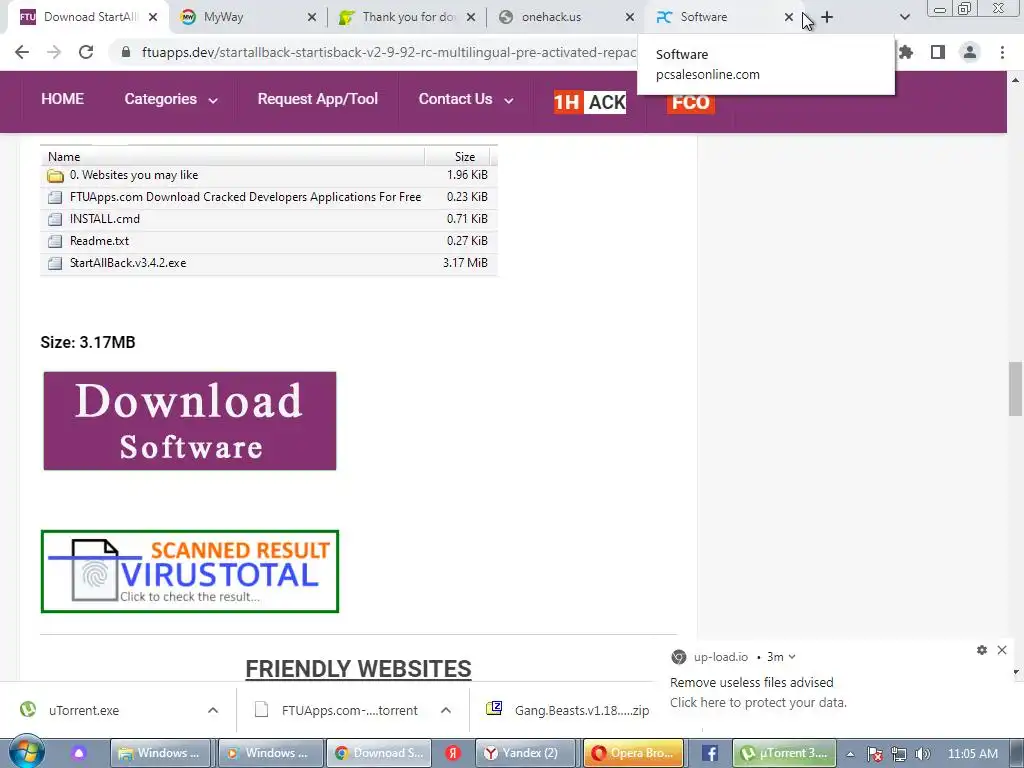Open Yandex red Я taskbar icon
This screenshot has height=768, width=1024.
pos(453,753)
